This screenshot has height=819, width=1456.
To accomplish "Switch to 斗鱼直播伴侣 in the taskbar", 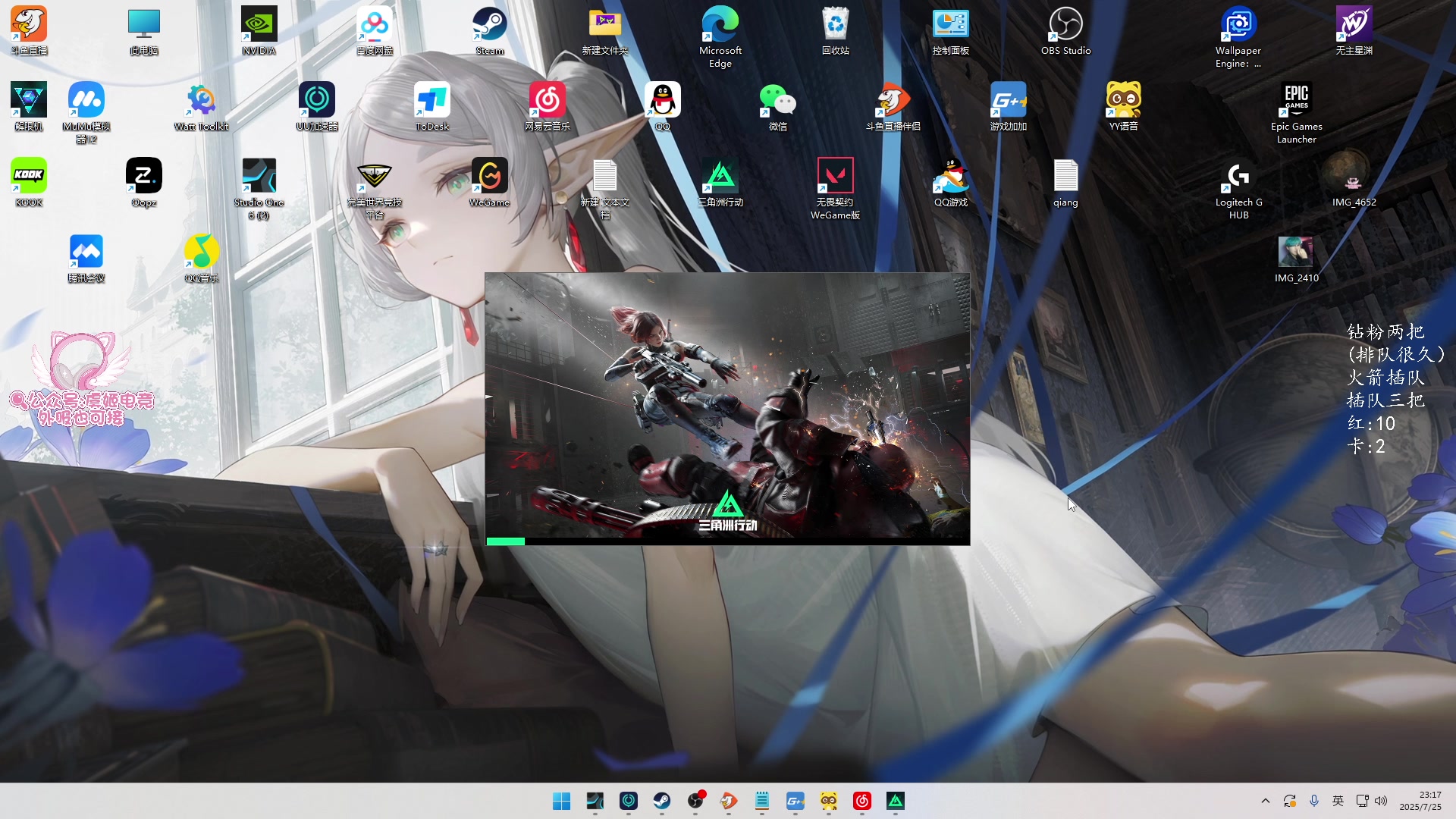I will 729,801.
